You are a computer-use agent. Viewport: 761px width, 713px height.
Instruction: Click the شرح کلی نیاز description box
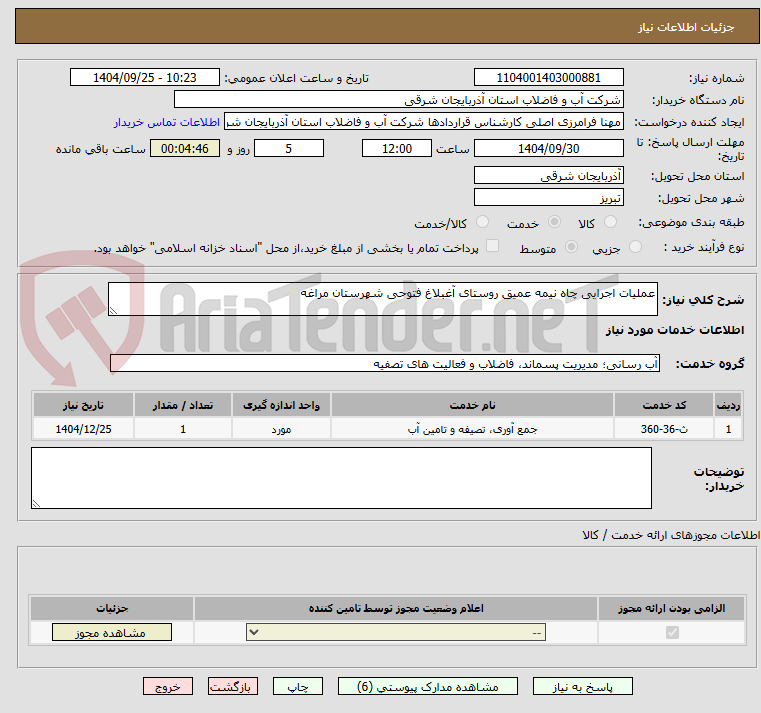383,299
